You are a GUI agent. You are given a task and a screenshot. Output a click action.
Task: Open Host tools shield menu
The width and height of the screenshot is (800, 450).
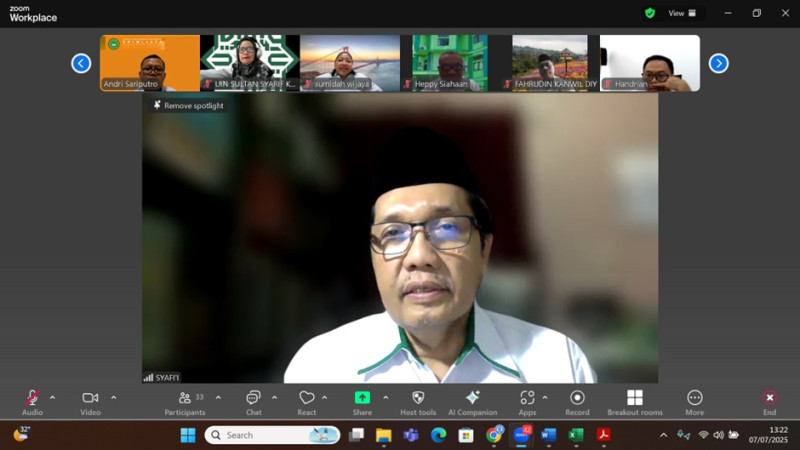coord(418,403)
